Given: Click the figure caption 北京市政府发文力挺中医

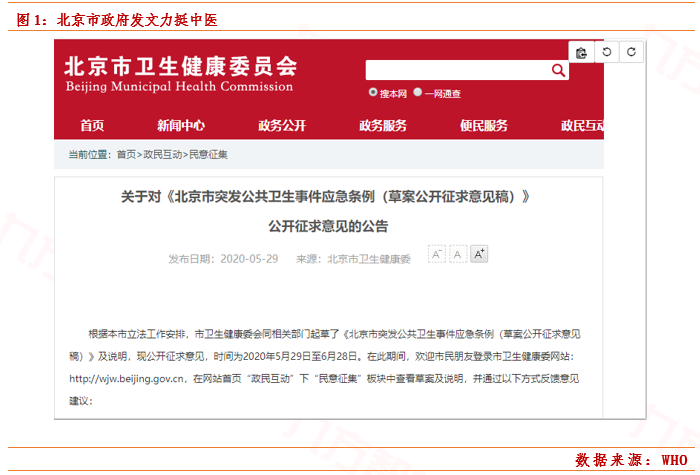Looking at the screenshot, I should point(137,20).
